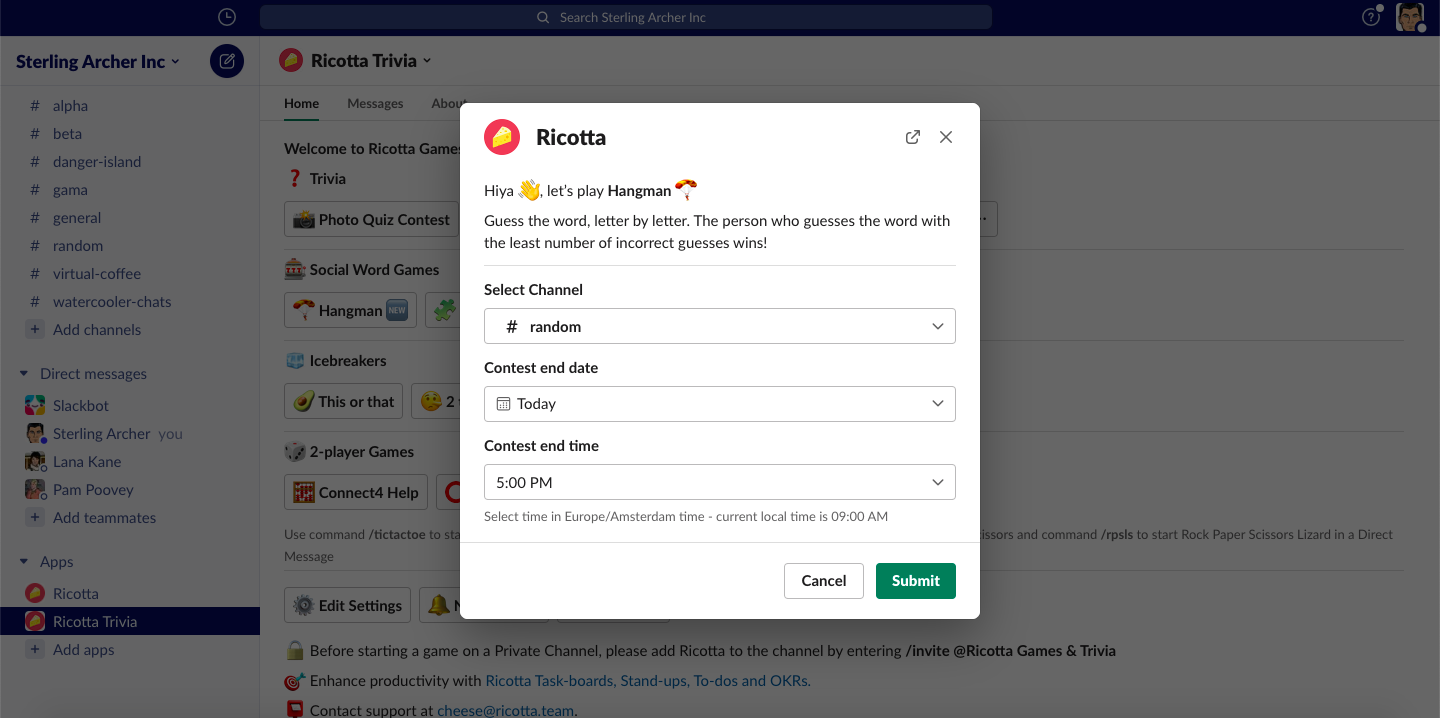Pop out the Ricotta dialog window
1440x718 pixels.
click(912, 137)
